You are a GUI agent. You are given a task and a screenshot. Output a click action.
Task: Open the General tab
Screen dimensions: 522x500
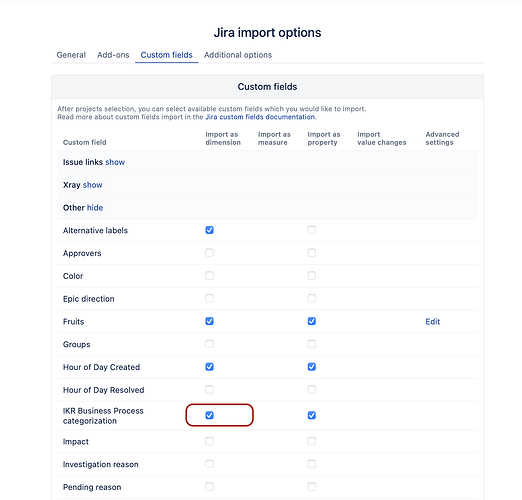point(71,55)
